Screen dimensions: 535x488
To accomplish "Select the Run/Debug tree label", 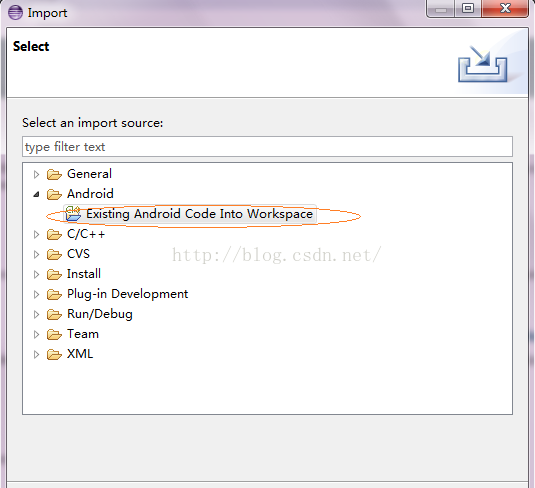I will point(100,314).
